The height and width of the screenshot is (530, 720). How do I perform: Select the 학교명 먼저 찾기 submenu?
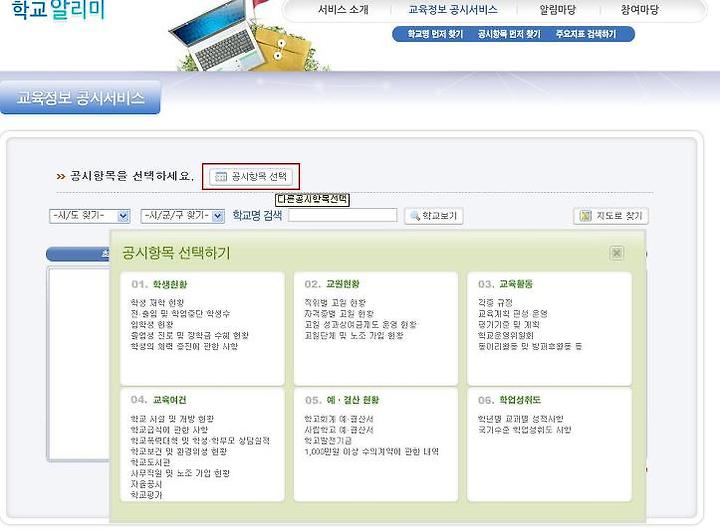[435, 34]
